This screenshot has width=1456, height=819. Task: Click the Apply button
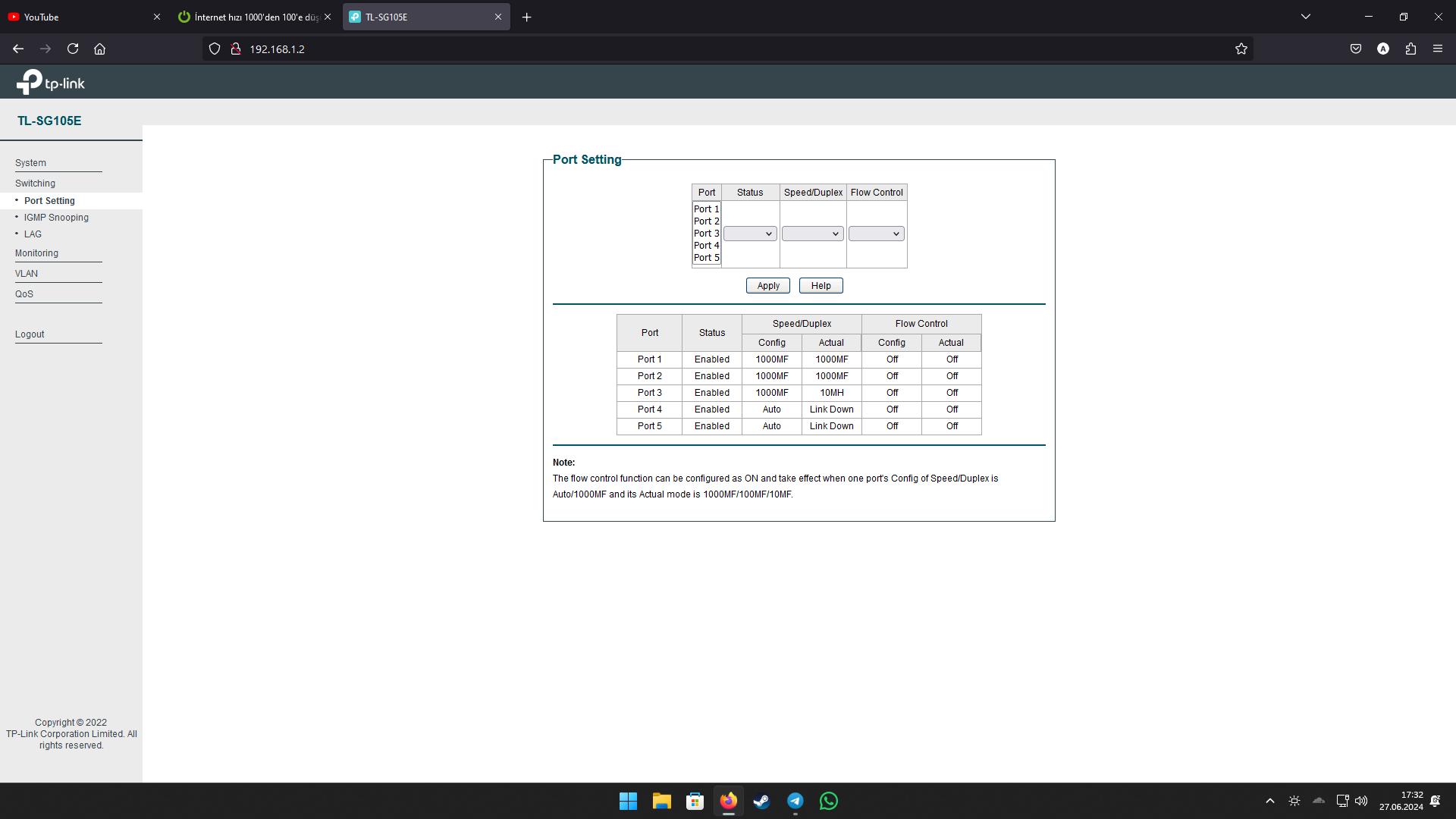[767, 286]
